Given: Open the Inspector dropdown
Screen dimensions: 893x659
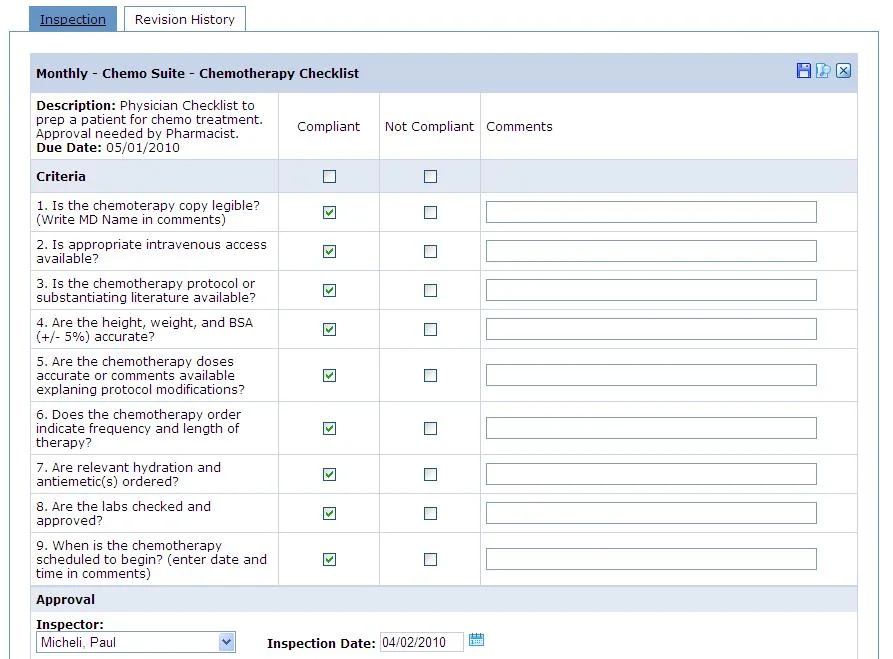Looking at the screenshot, I should coord(226,642).
